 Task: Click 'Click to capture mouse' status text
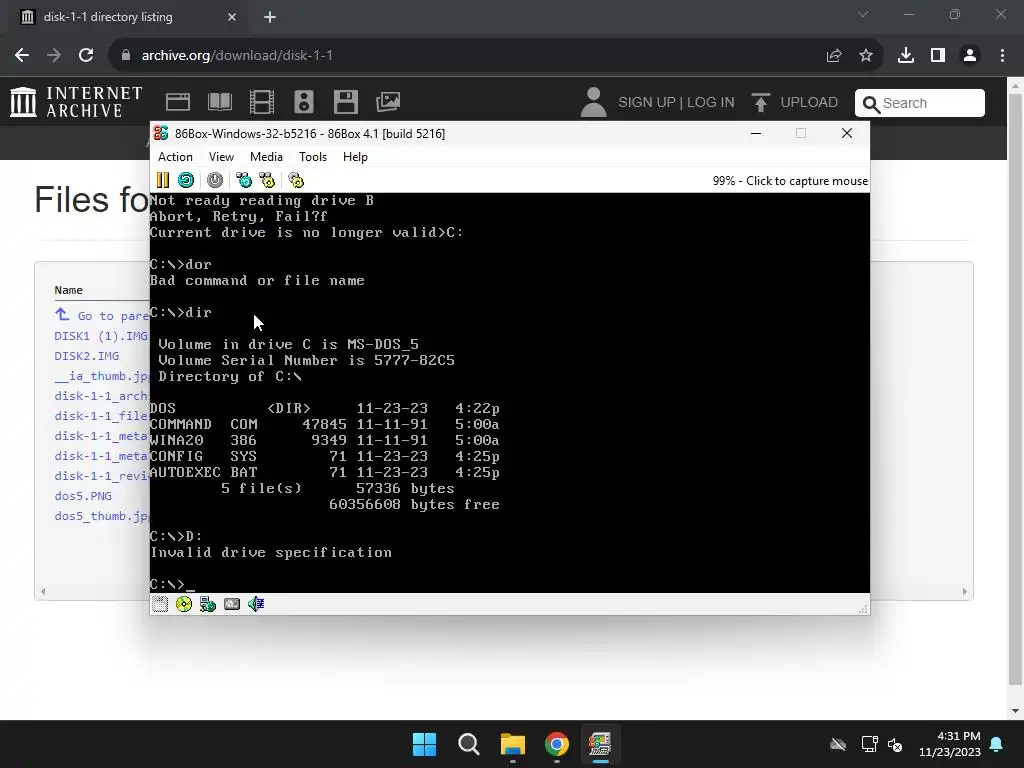(807, 181)
